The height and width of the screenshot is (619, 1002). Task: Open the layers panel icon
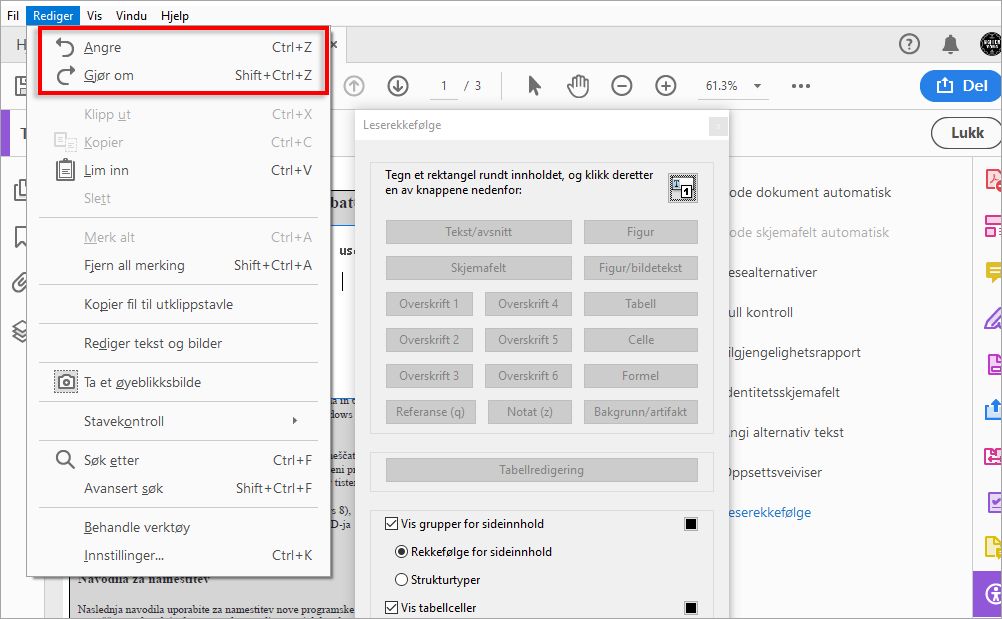tap(20, 331)
